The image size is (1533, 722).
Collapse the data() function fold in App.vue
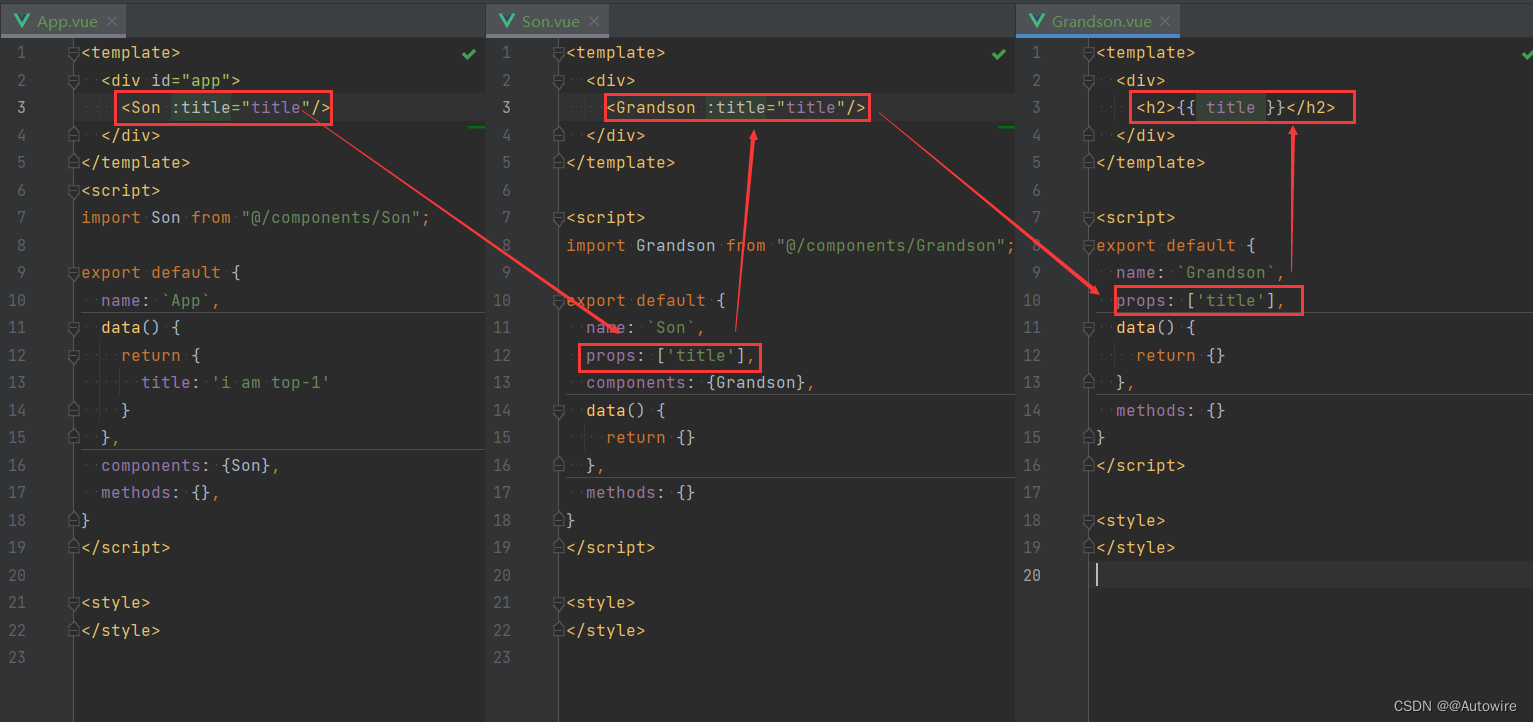click(x=73, y=327)
